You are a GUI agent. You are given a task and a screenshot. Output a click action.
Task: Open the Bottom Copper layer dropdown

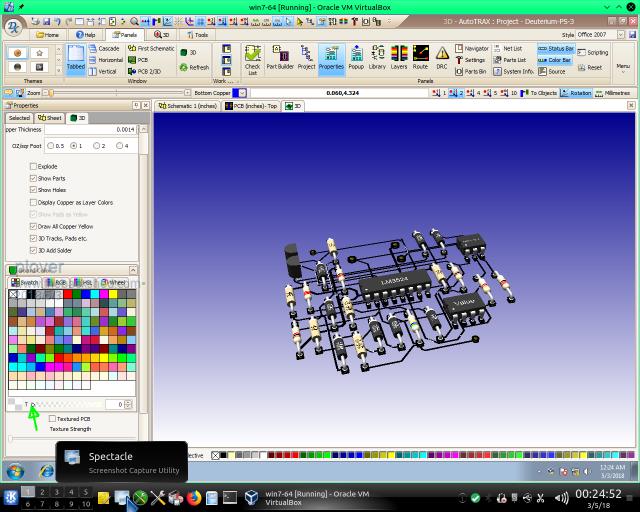click(x=239, y=93)
